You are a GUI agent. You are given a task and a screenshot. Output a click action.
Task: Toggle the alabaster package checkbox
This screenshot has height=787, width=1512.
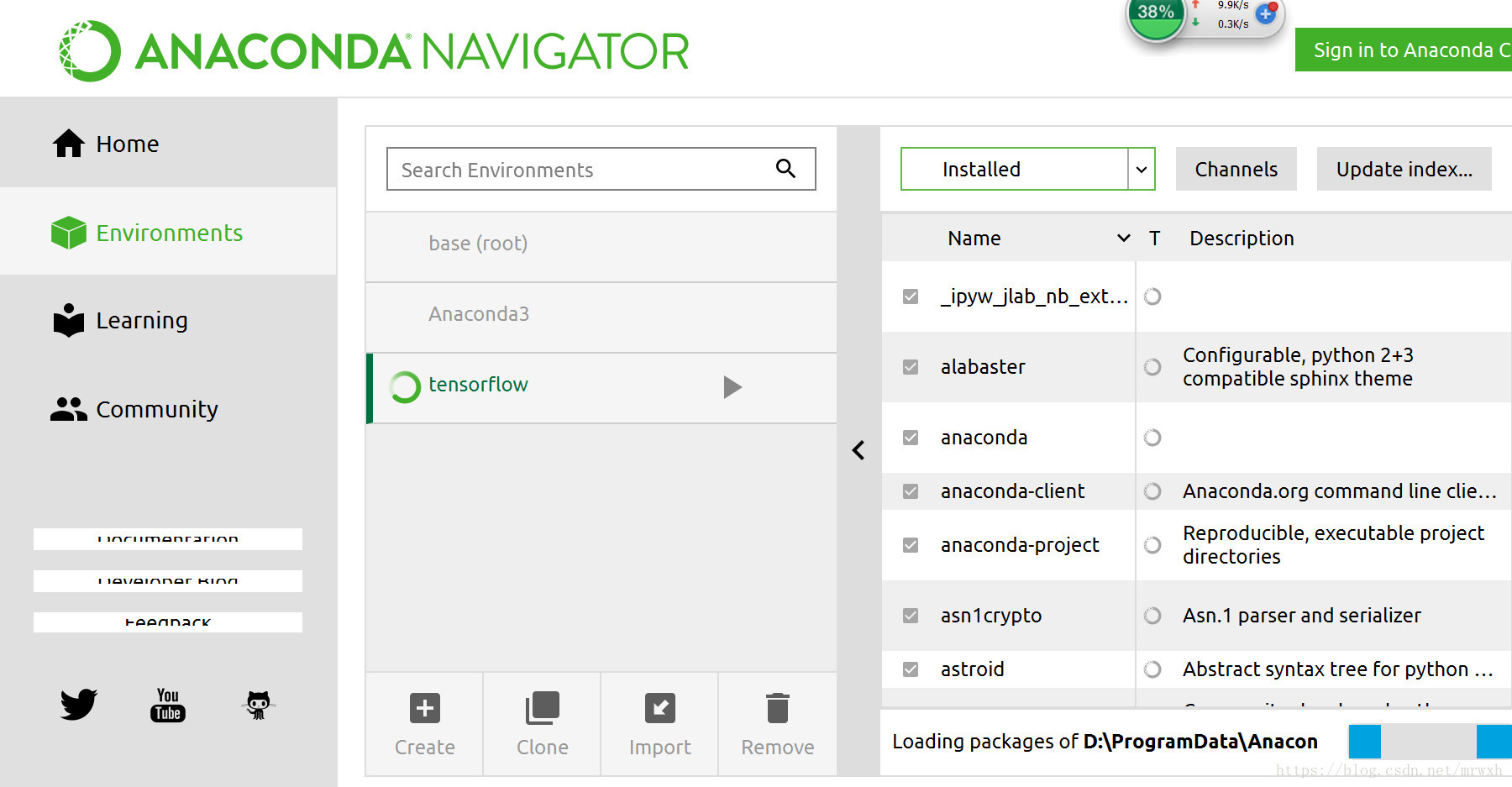pyautogui.click(x=911, y=367)
